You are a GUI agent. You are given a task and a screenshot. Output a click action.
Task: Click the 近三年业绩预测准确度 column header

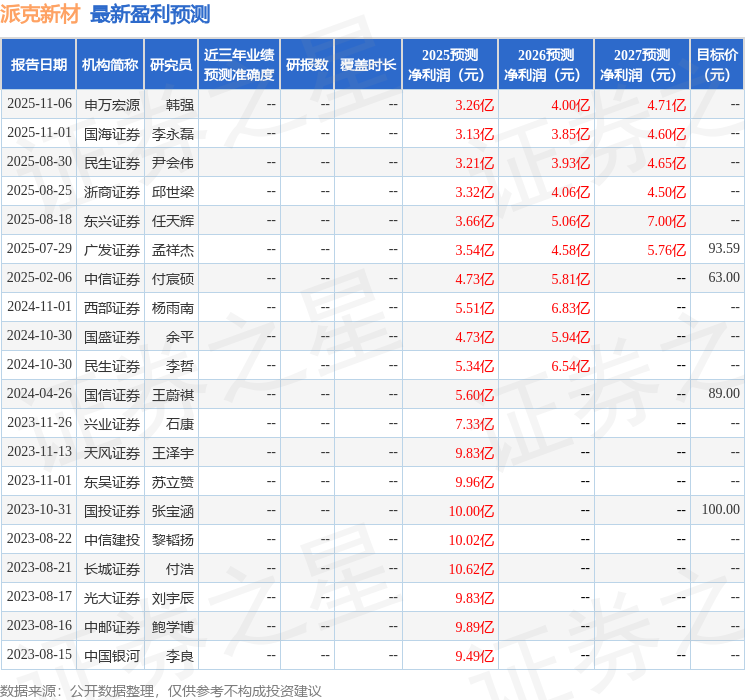pos(239,65)
